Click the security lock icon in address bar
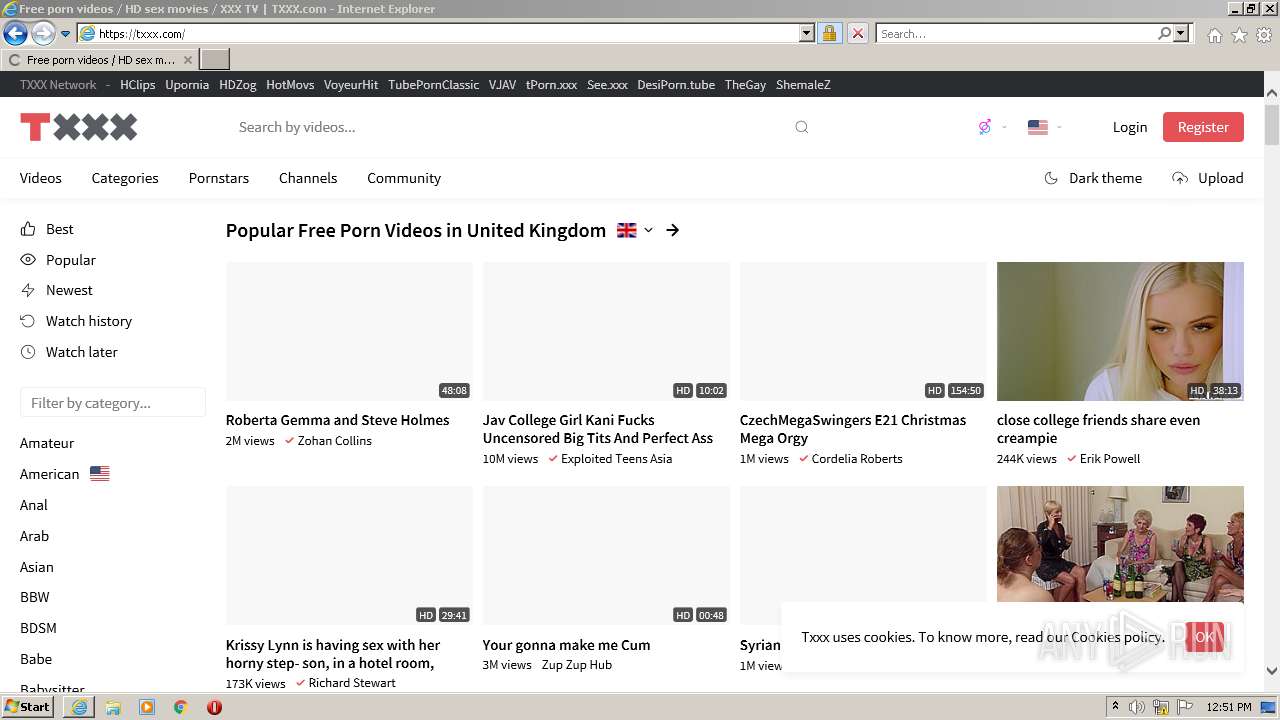Viewport: 1280px width, 720px height. pos(829,34)
